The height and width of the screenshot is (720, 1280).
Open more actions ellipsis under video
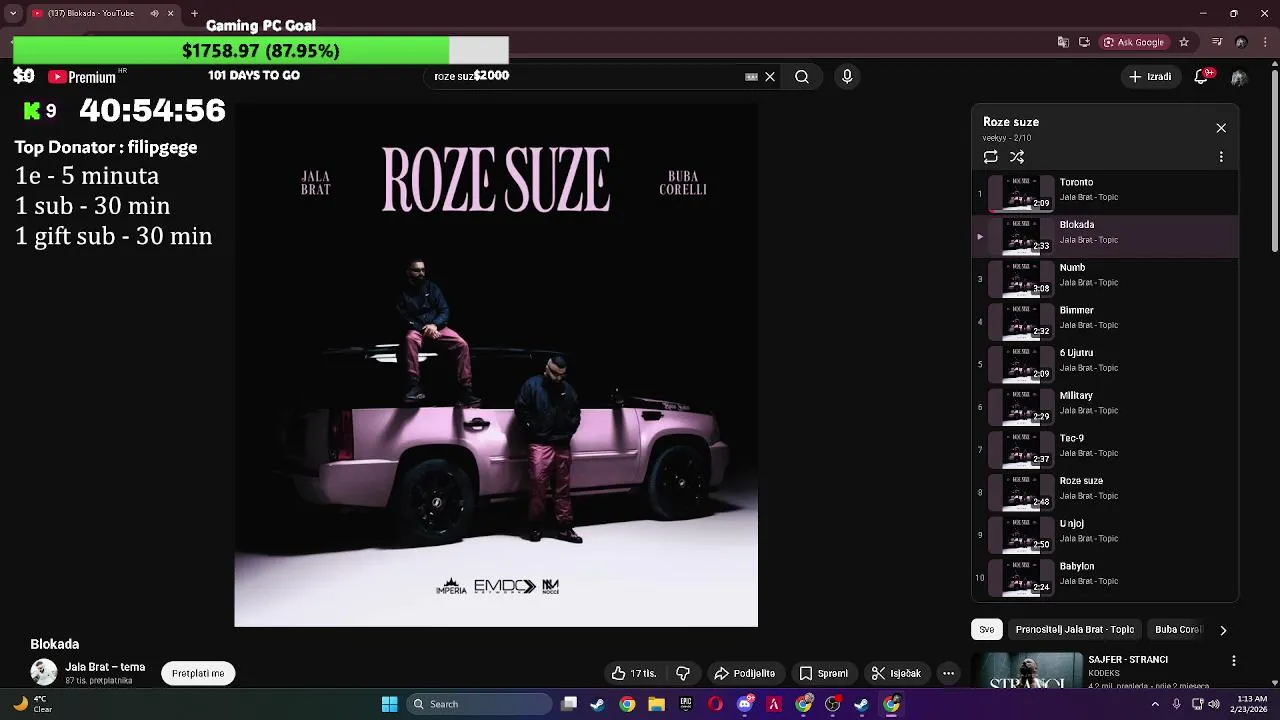coord(948,673)
